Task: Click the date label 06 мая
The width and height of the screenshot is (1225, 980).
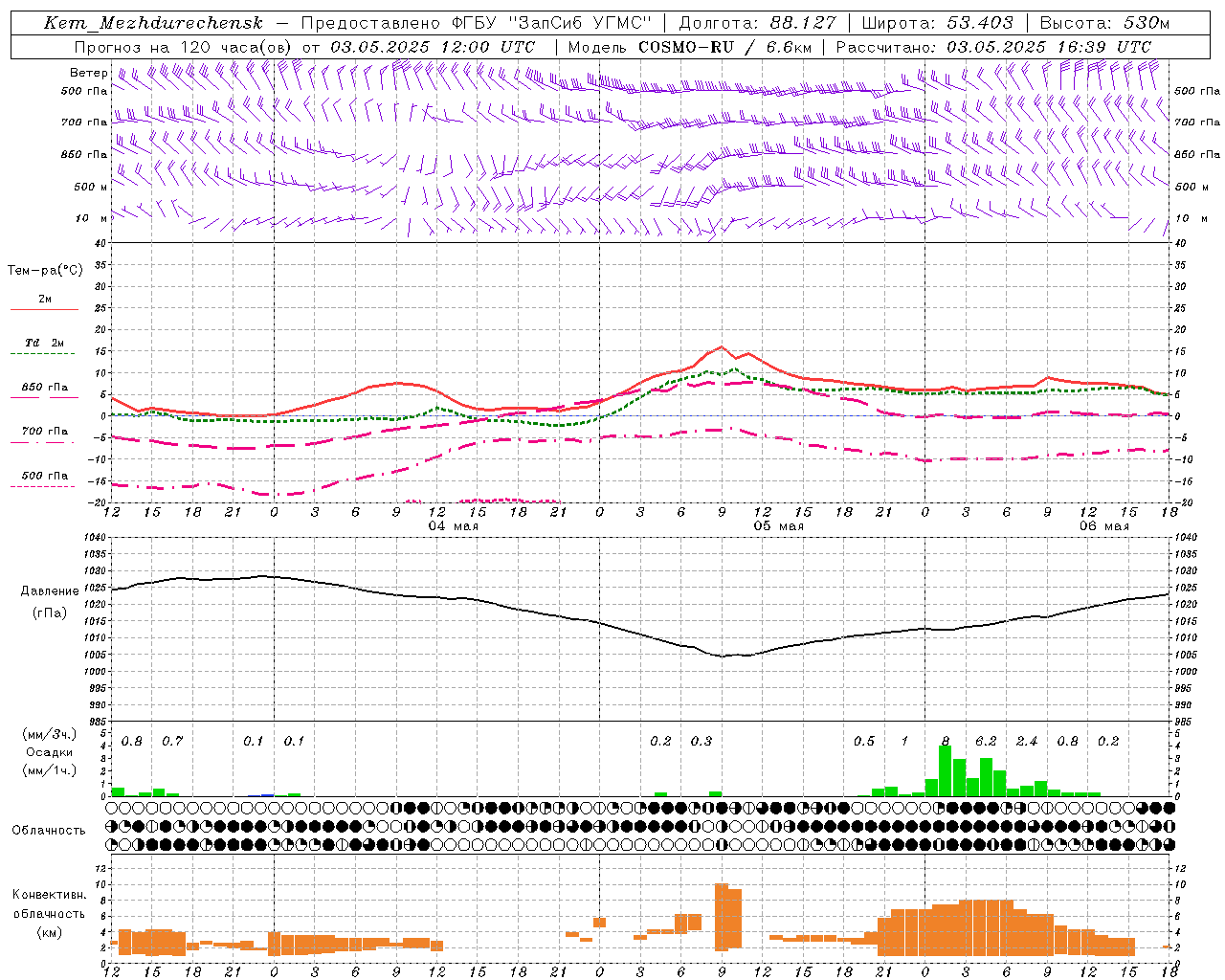Action: 1104,526
